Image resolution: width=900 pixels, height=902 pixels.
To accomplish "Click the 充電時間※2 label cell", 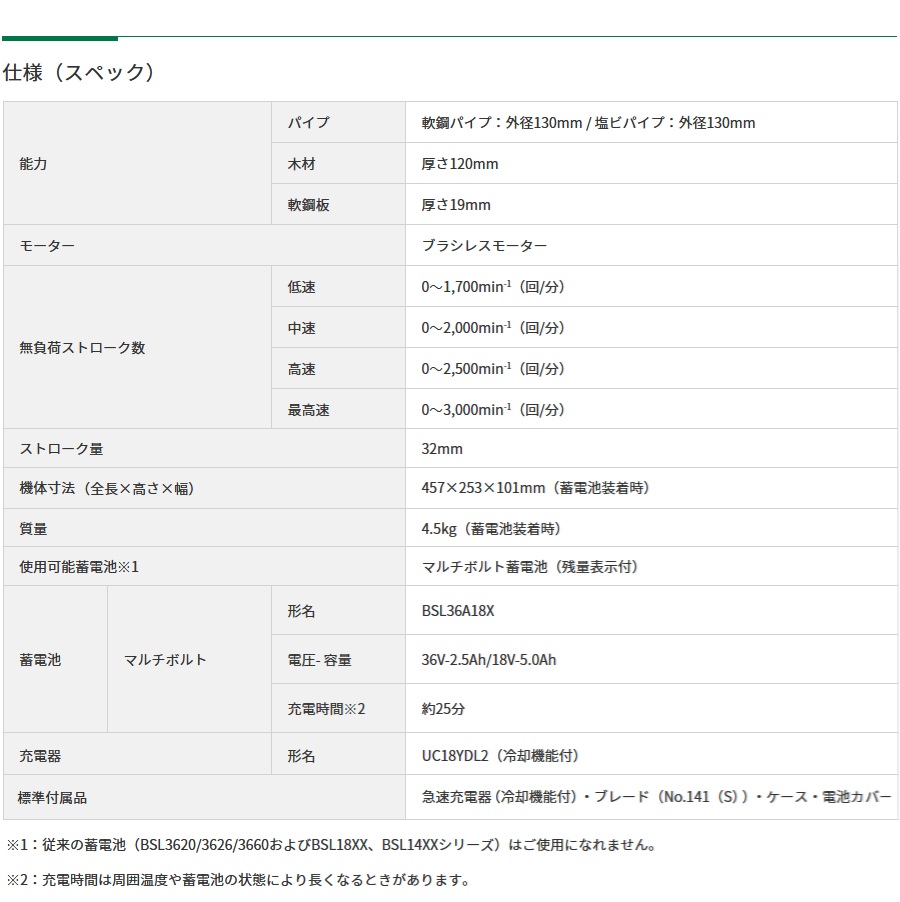I will [x=338, y=708].
